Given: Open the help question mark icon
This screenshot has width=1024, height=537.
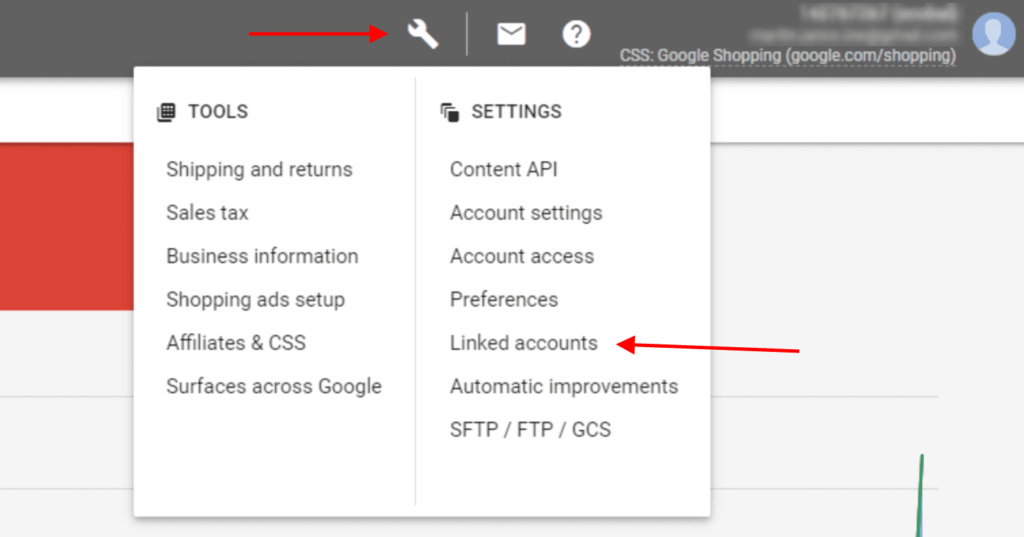Looking at the screenshot, I should pos(576,34).
